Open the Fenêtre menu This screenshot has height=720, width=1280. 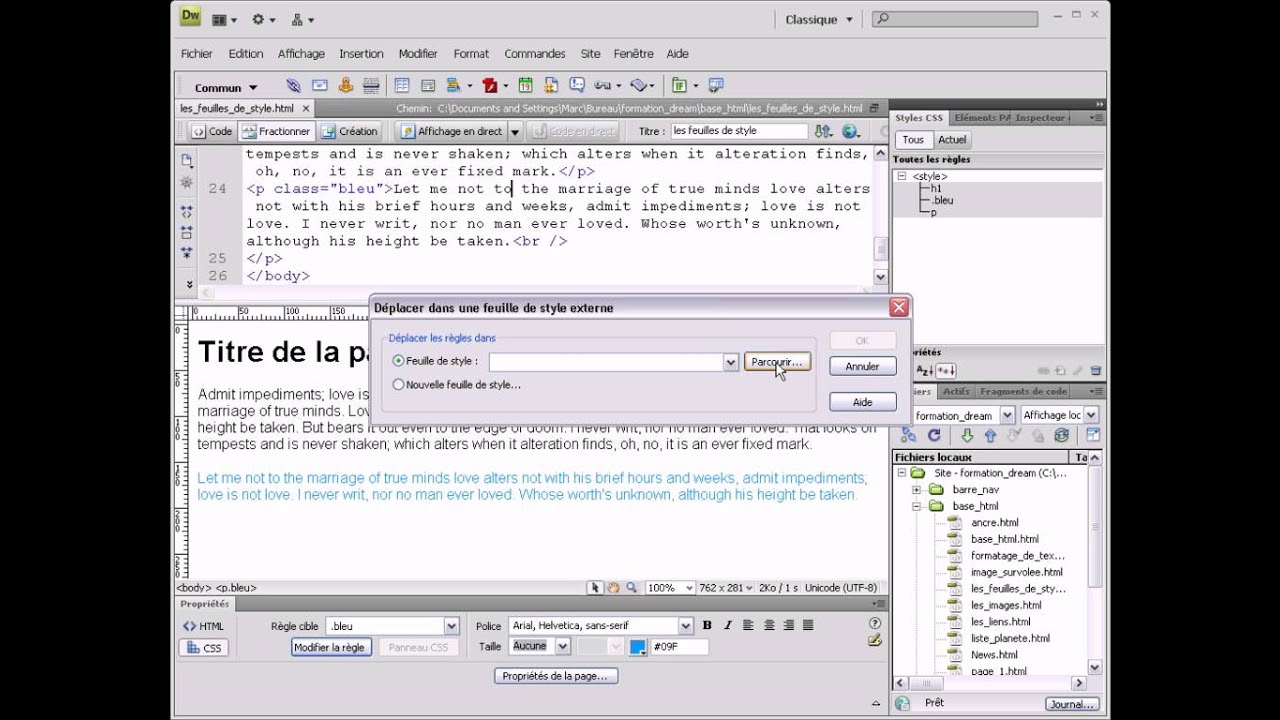(633, 54)
